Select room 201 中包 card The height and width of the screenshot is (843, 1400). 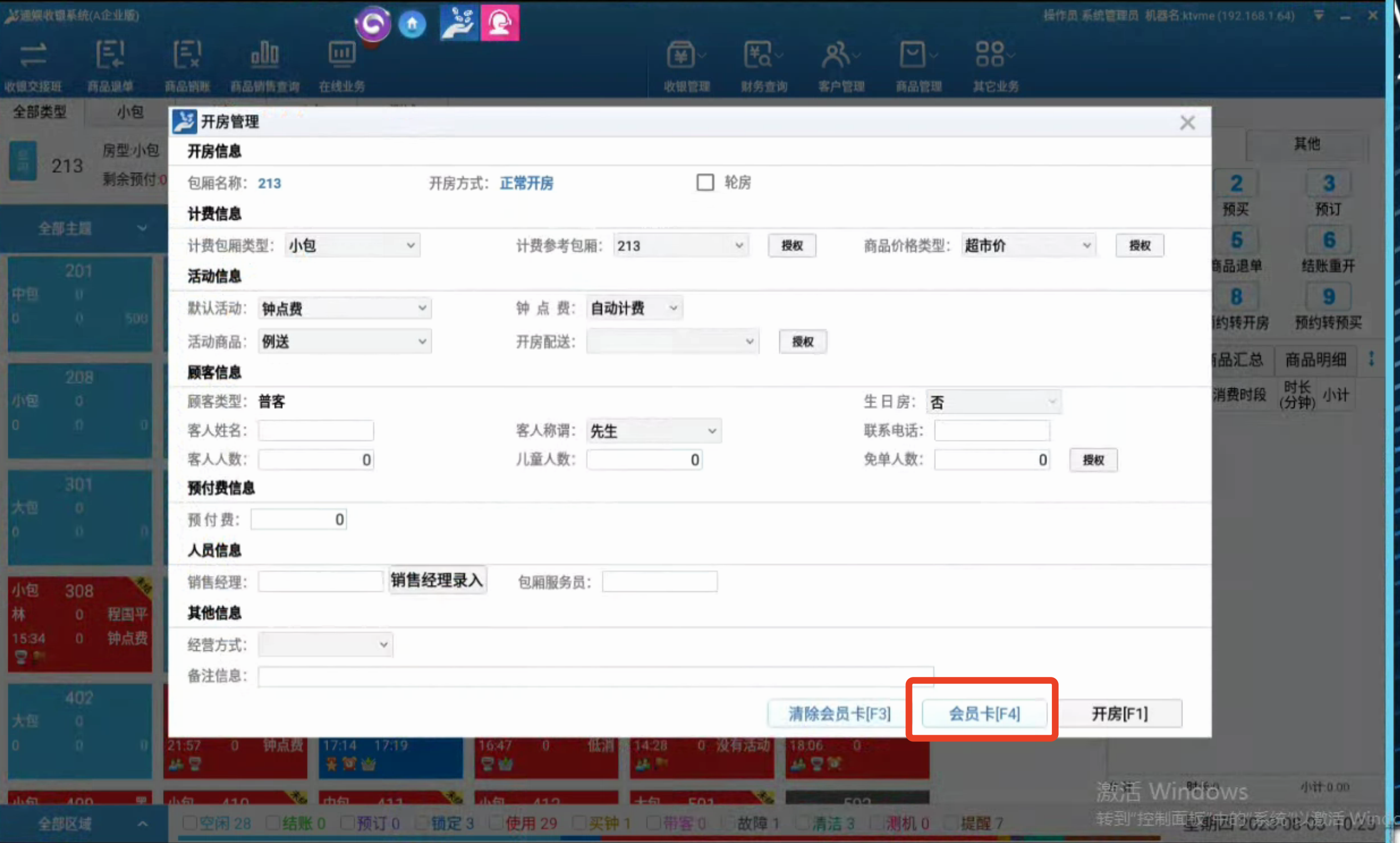(x=80, y=304)
